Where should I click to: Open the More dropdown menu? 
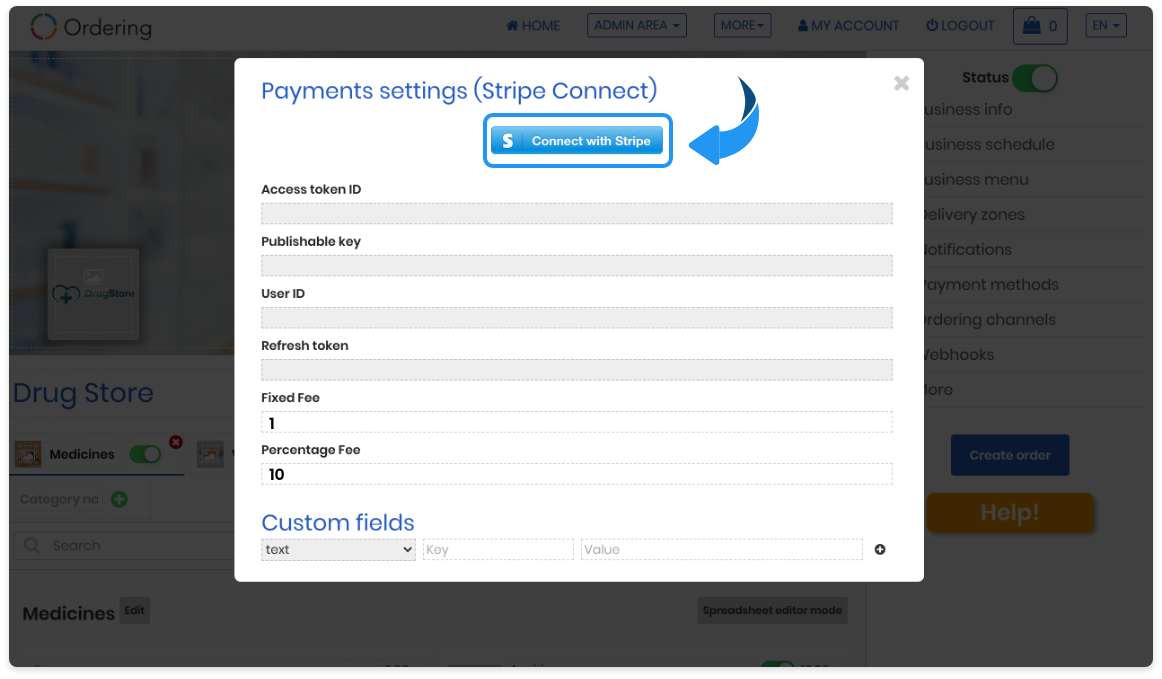tap(743, 25)
